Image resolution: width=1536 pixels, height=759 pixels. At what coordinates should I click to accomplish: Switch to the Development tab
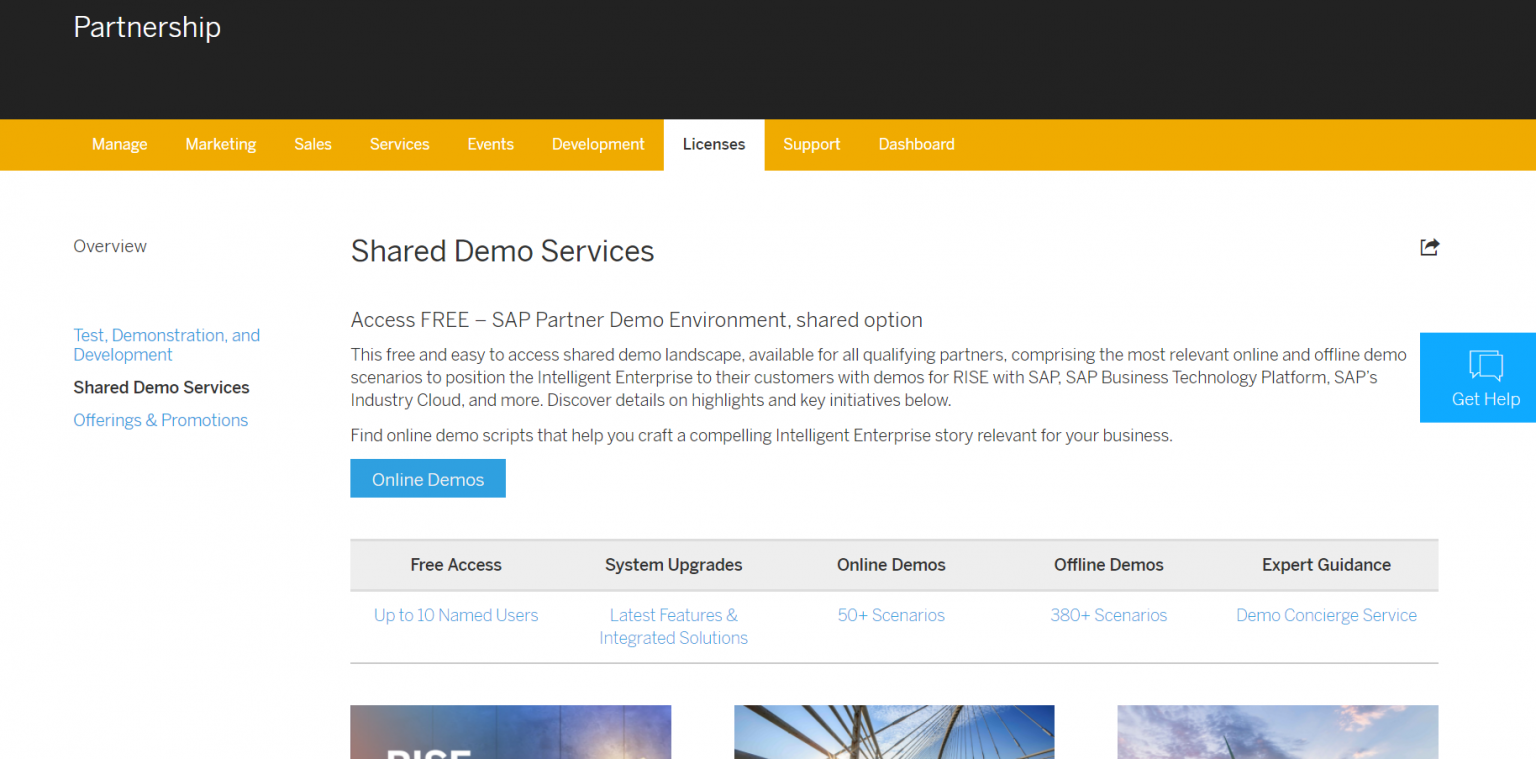[598, 144]
